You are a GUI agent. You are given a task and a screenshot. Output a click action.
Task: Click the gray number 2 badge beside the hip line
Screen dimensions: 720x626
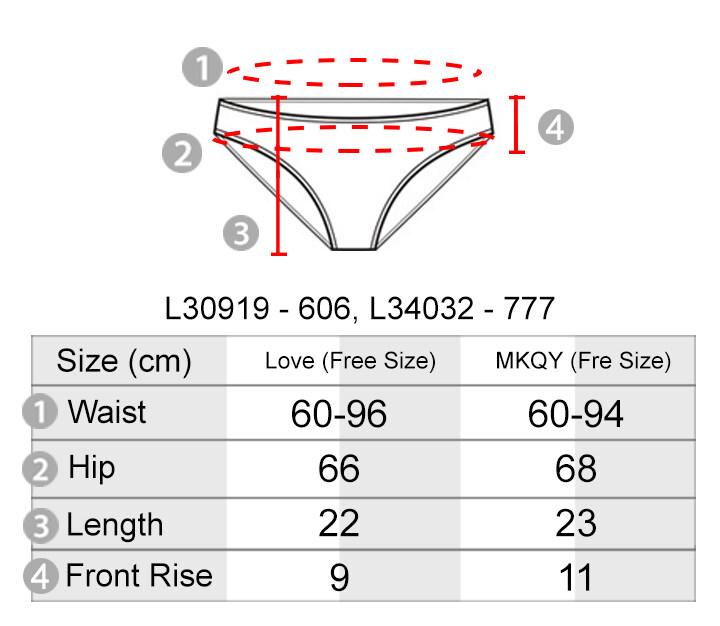click(x=182, y=153)
